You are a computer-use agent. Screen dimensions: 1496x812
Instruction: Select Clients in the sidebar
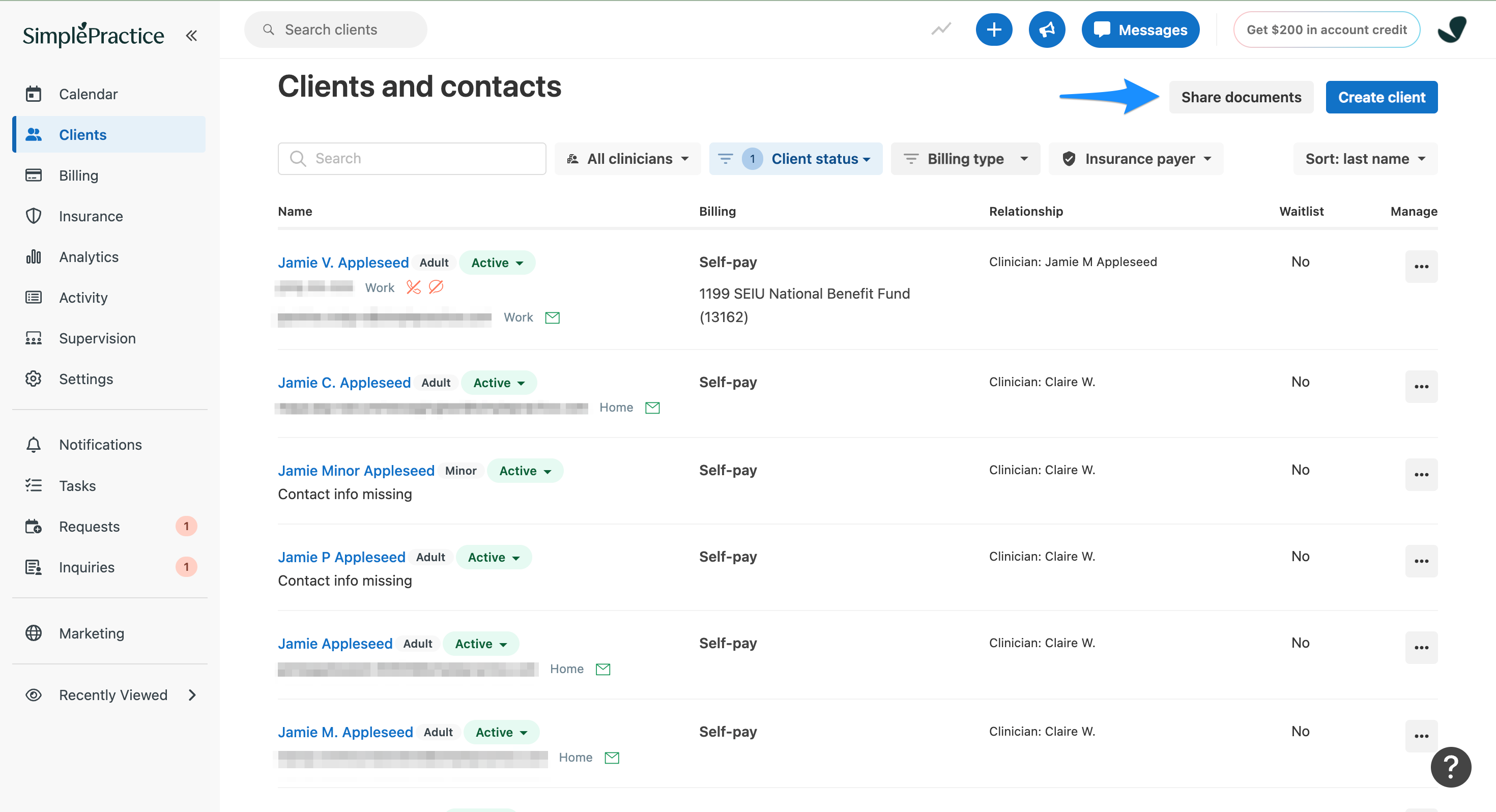[x=109, y=134]
